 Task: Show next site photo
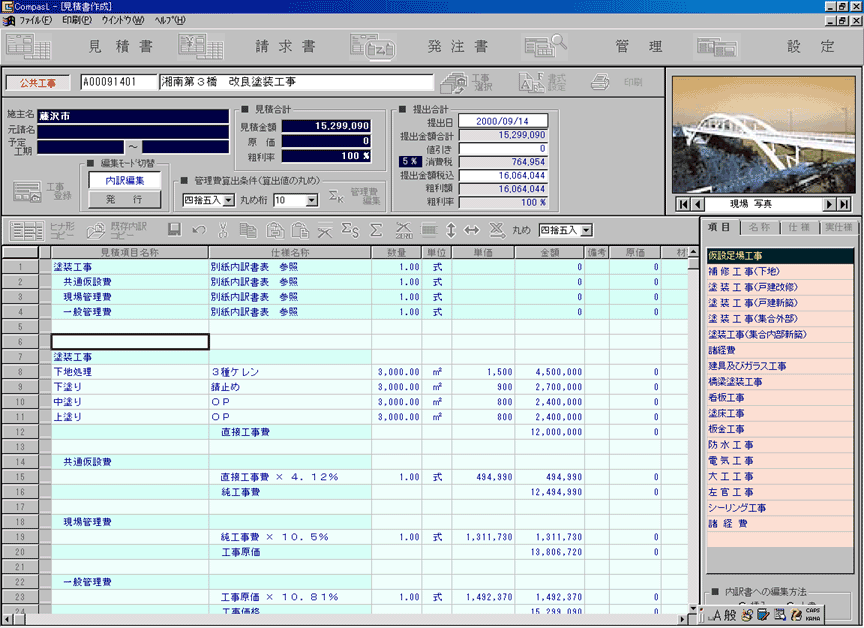coord(829,204)
